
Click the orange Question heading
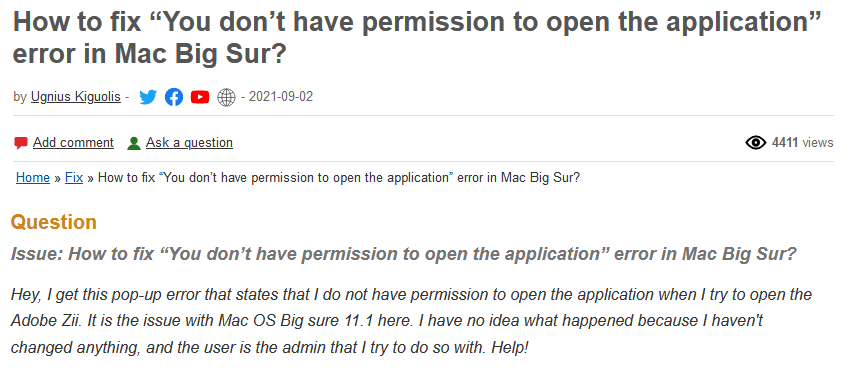coord(54,222)
